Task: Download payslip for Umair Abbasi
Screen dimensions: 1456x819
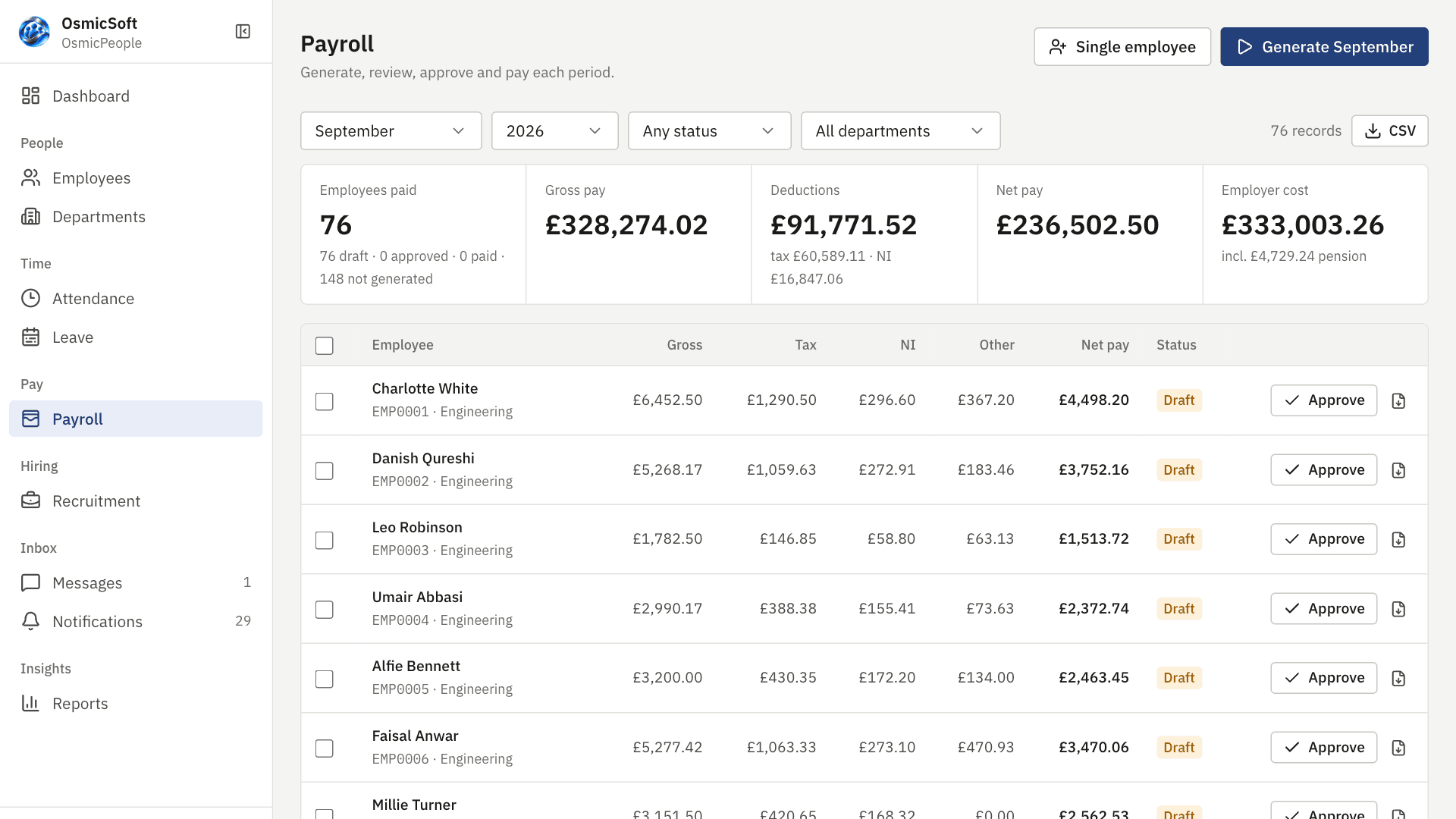Action: coord(1399,609)
